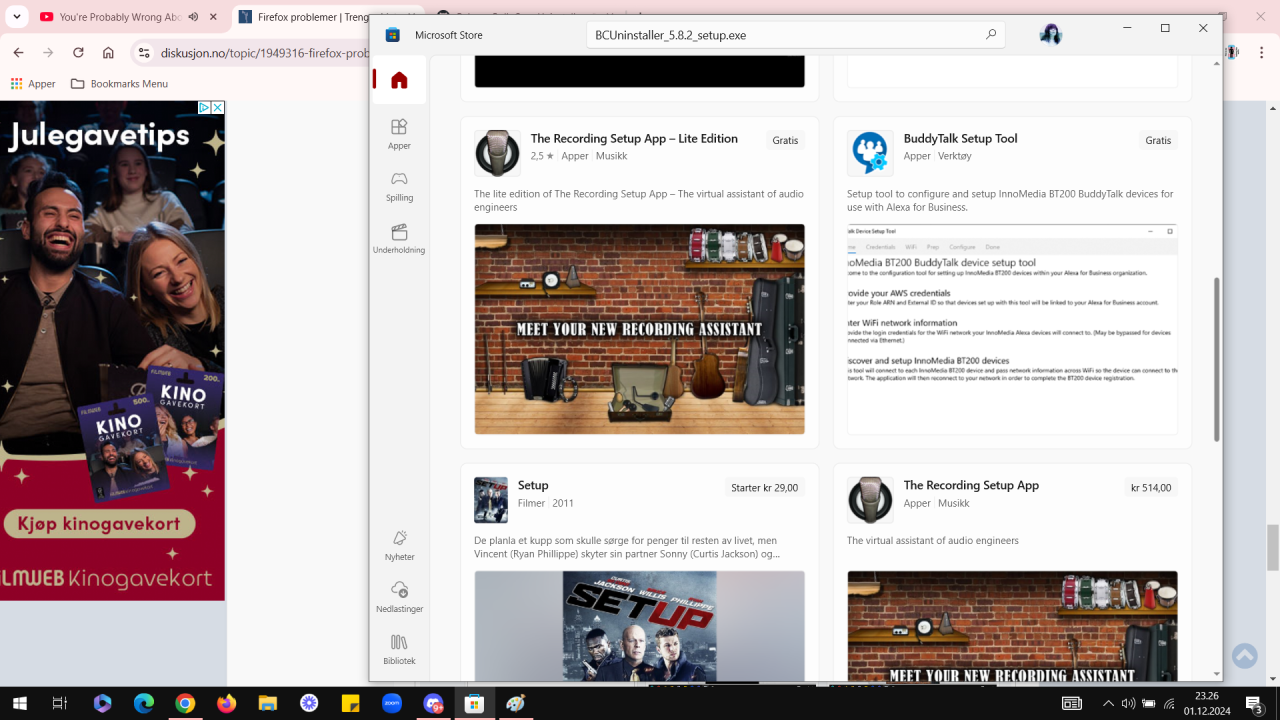1280x720 pixels.
Task: Click price button kr 514,00
Action: pos(1150,488)
